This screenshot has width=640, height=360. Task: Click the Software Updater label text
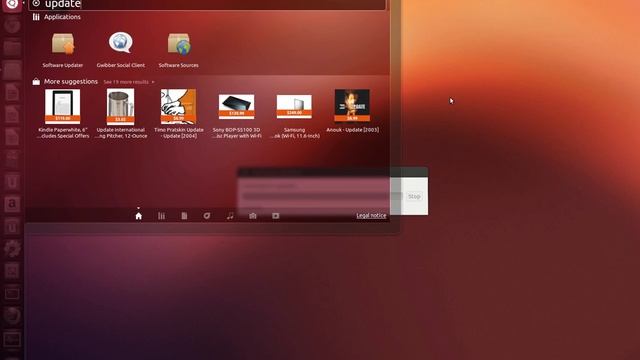(63, 65)
